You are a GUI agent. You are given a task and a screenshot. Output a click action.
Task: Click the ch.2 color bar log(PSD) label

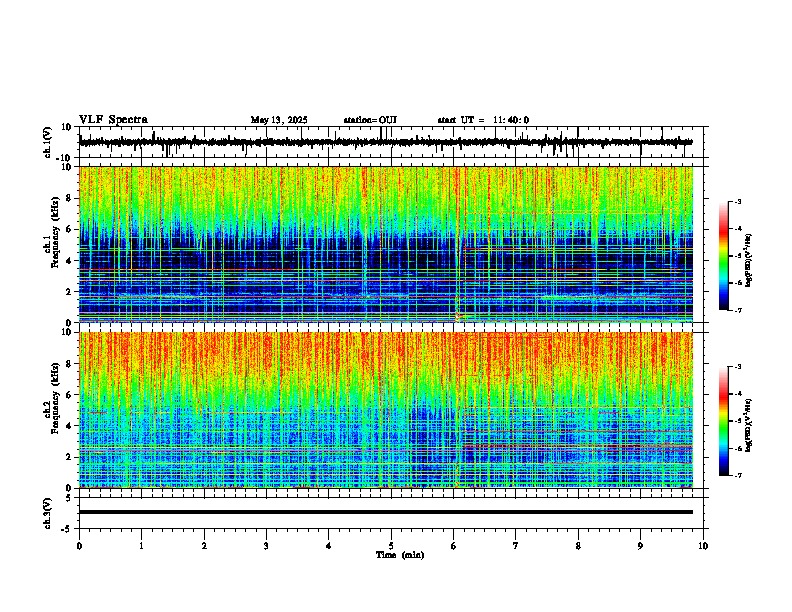[749, 425]
